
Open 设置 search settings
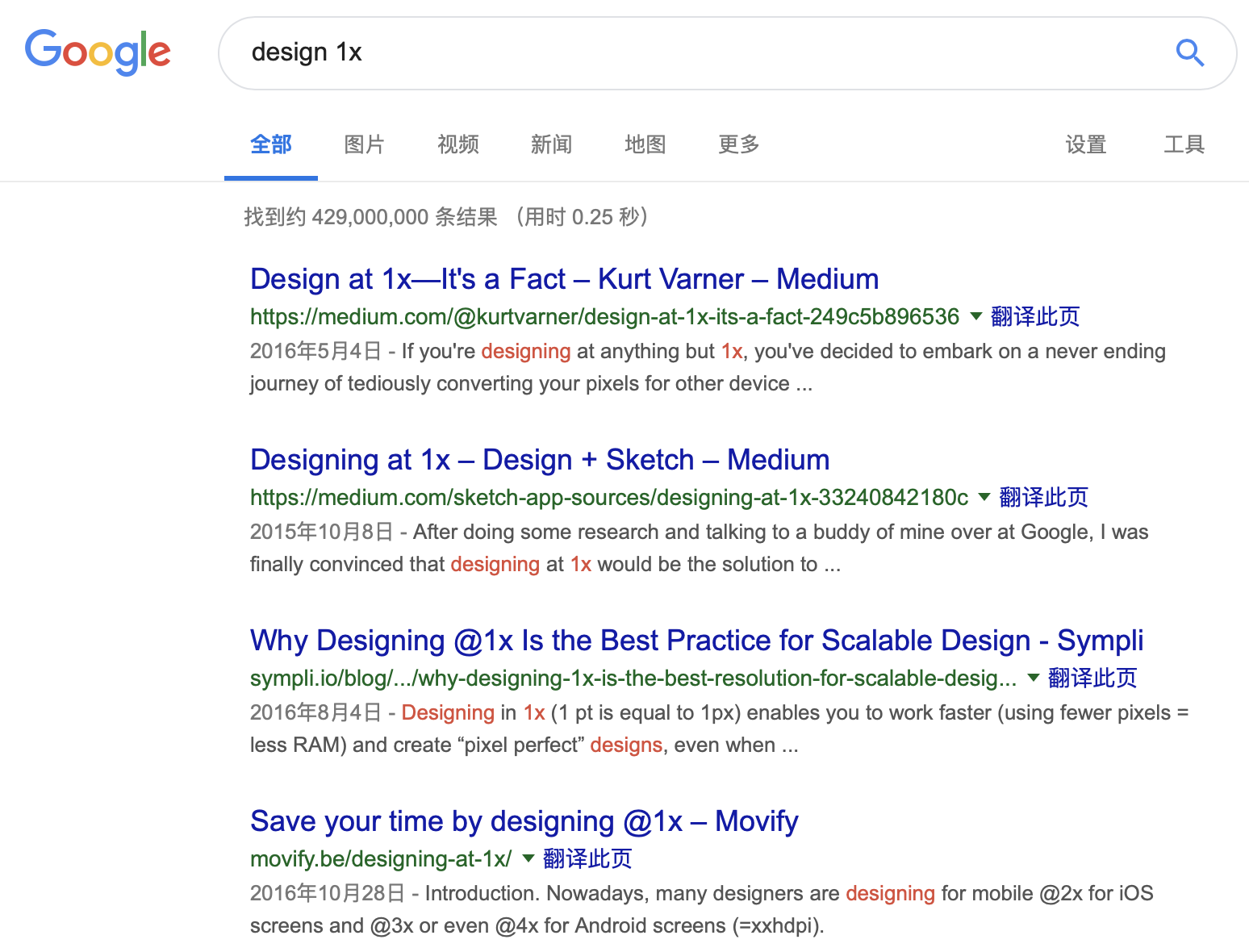[1085, 144]
